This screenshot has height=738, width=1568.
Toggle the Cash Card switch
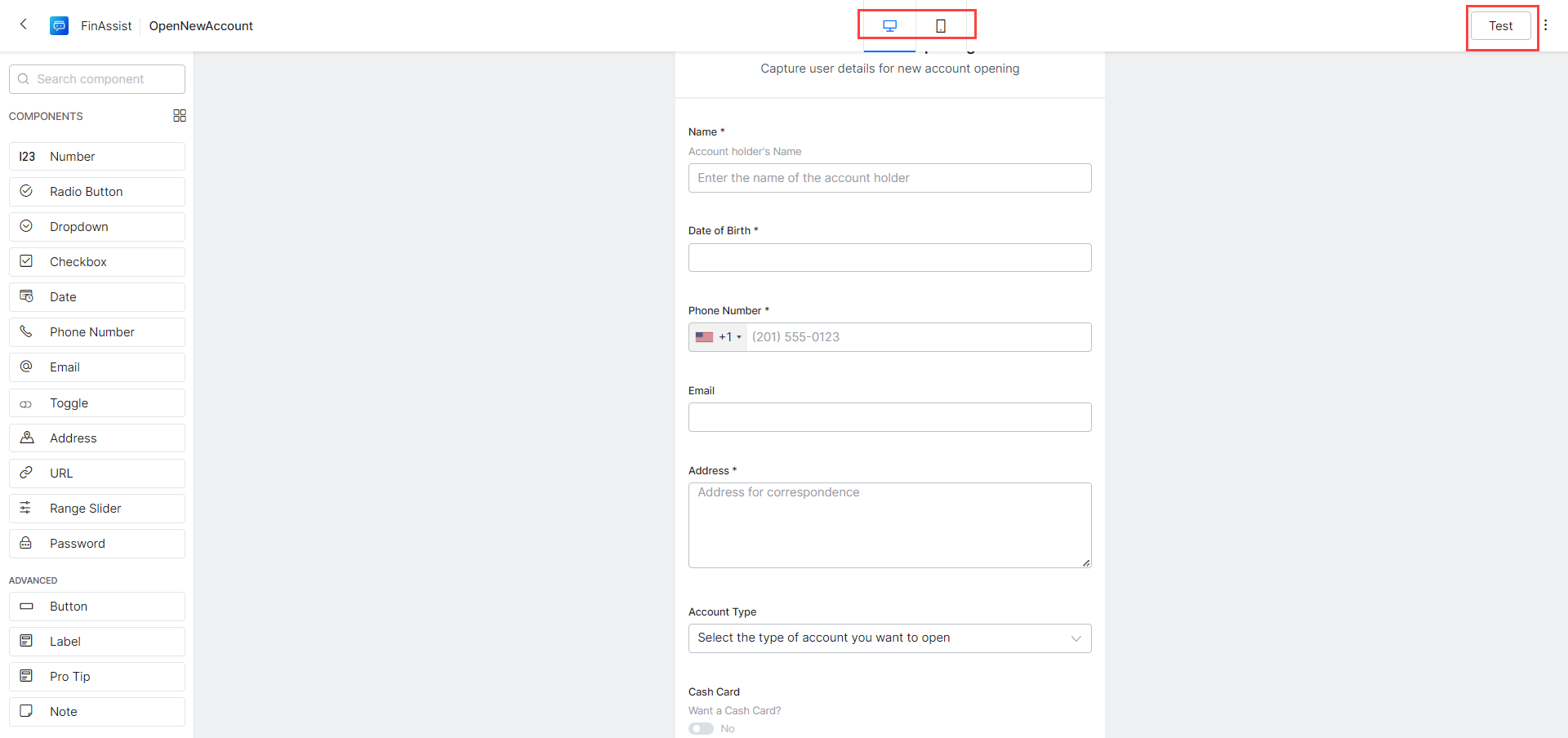[x=701, y=728]
